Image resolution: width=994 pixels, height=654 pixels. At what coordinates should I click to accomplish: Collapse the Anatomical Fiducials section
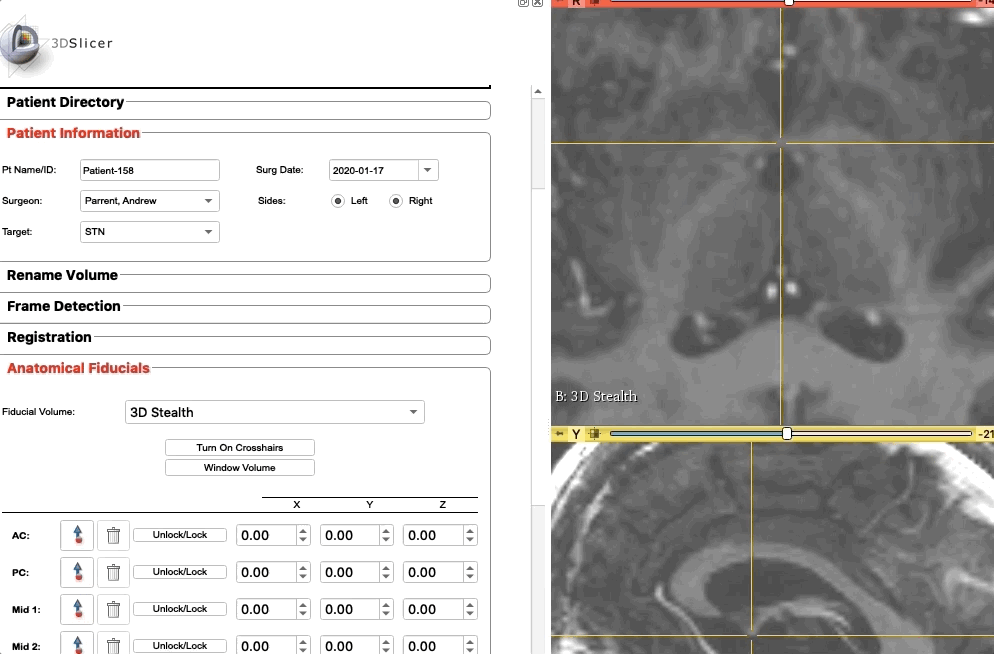click(78, 368)
